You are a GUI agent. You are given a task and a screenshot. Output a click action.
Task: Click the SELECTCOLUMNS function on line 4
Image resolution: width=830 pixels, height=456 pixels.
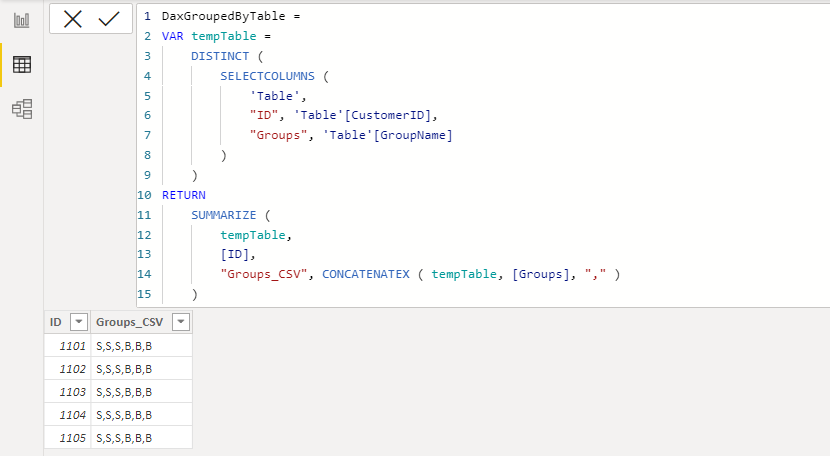[x=267, y=76]
